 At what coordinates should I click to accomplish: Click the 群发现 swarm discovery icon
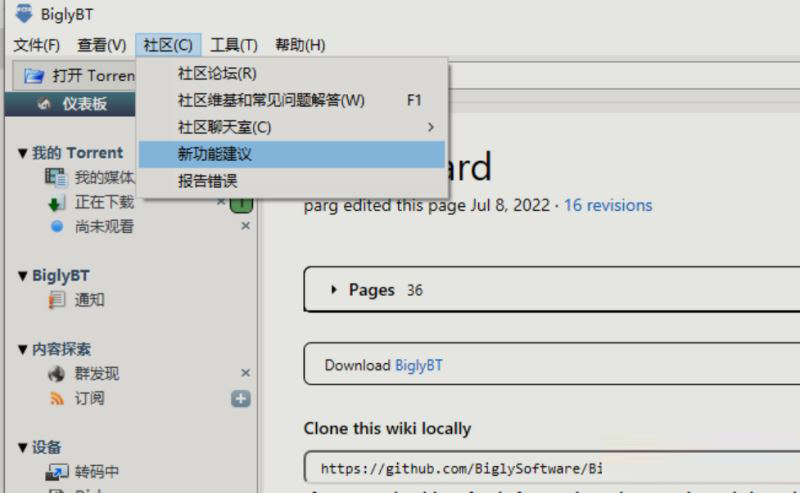57,374
